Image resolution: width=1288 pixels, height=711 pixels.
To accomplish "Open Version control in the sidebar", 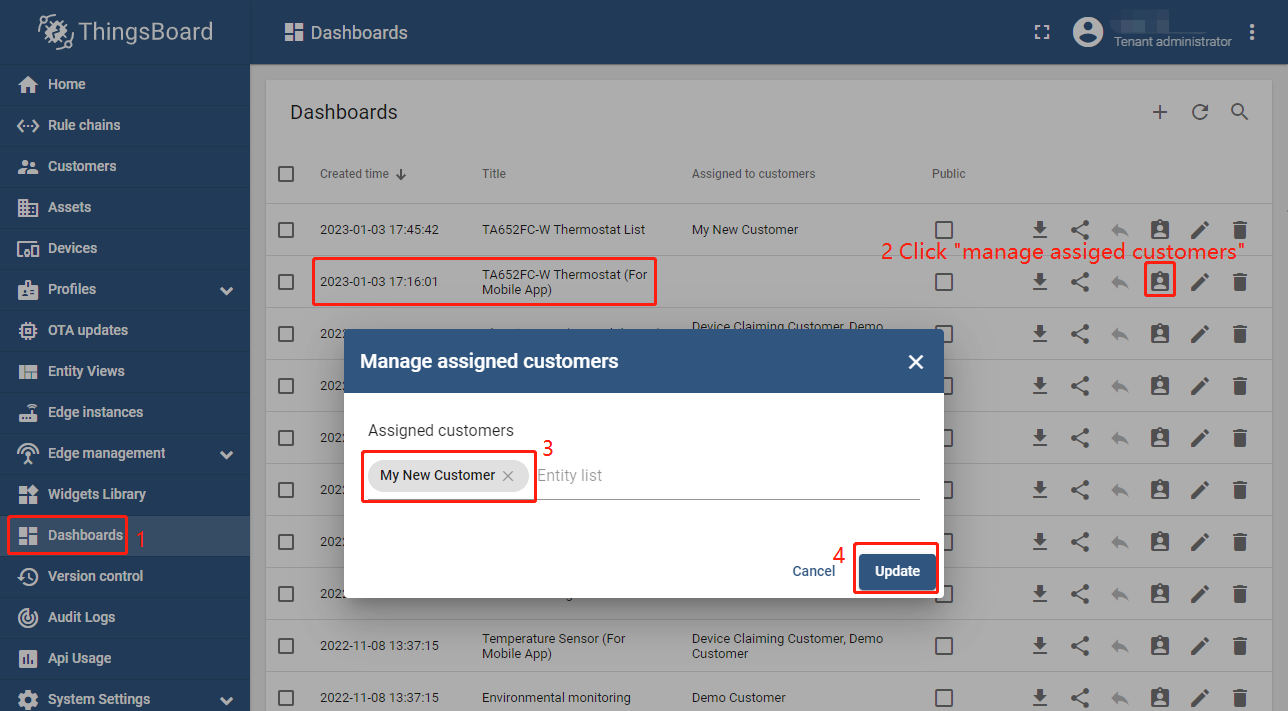I will [x=125, y=576].
